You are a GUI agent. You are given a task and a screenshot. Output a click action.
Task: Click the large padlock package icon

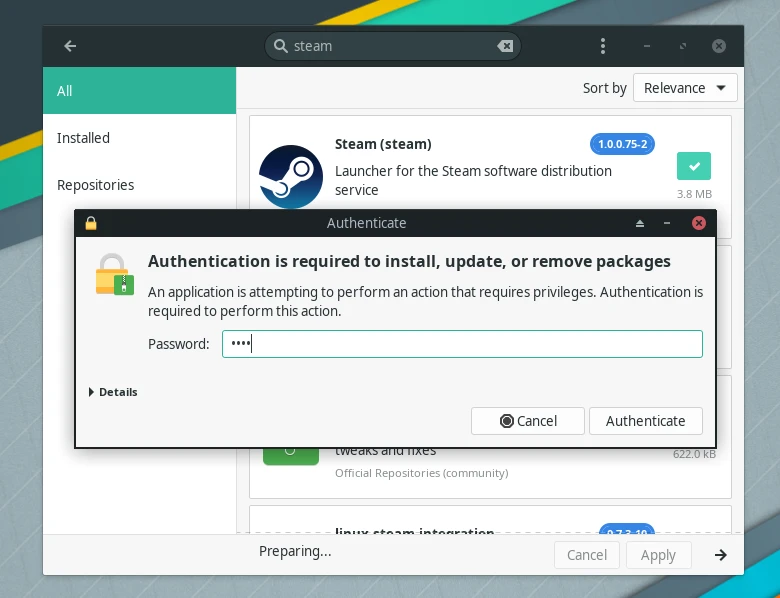pos(114,274)
